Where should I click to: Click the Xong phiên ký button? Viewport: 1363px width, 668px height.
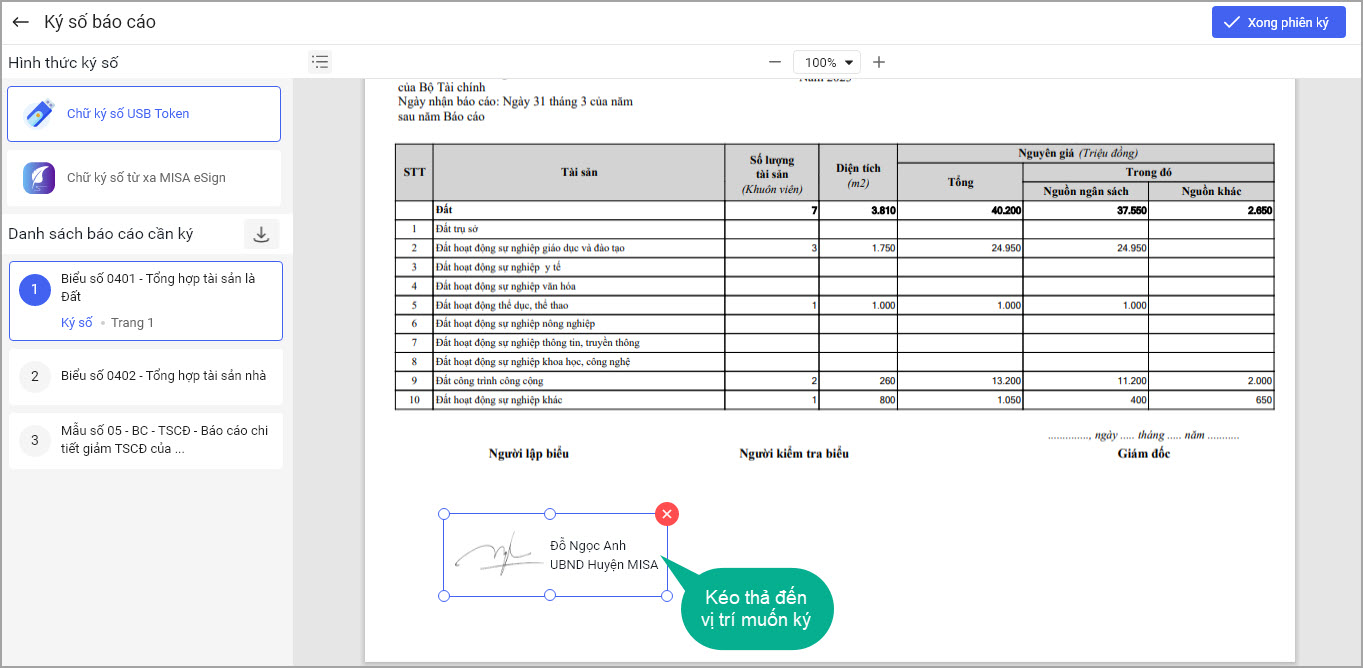(1278, 22)
